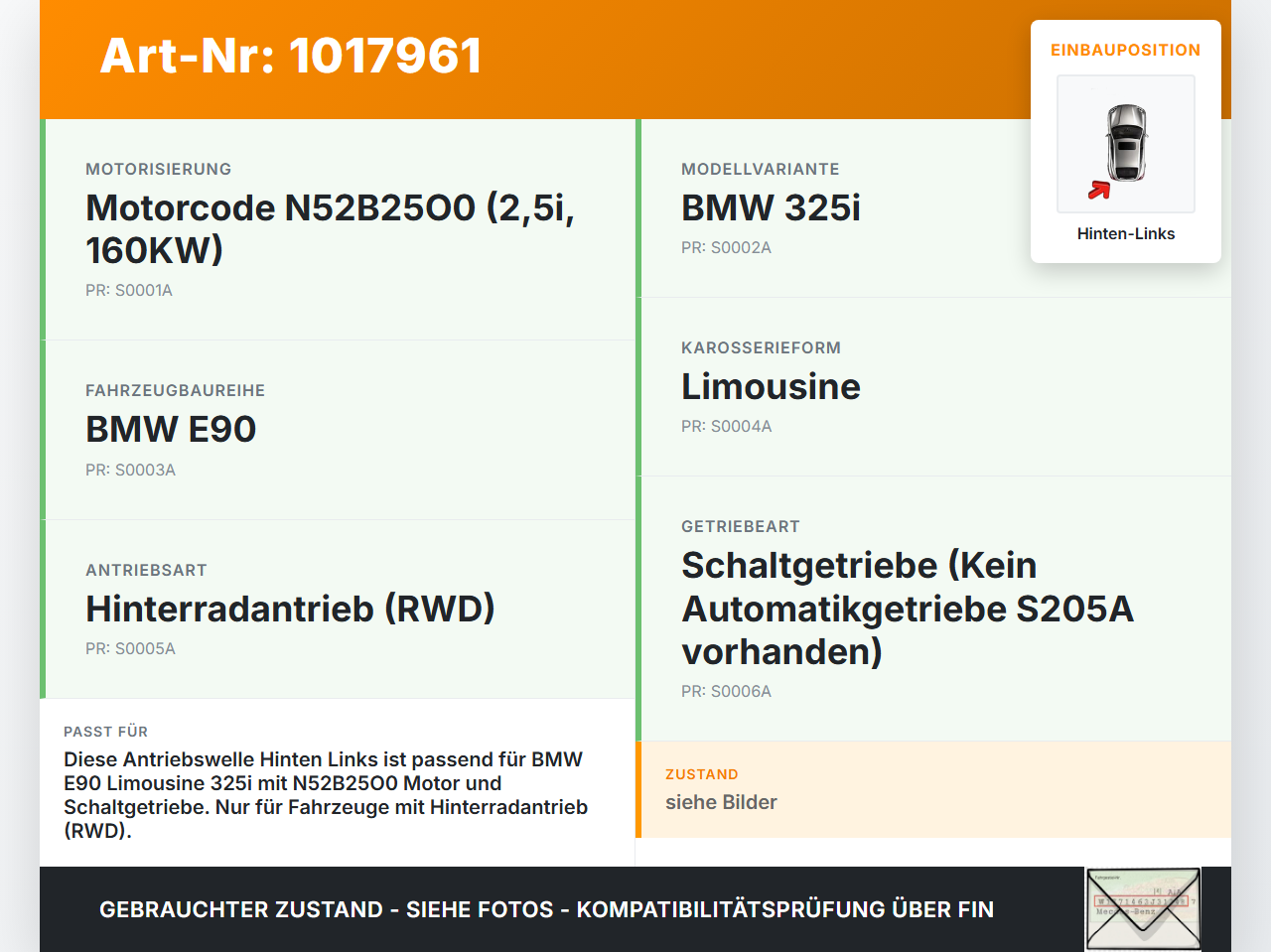1271x952 pixels.
Task: Click PR: S0001A code
Action: (x=129, y=290)
